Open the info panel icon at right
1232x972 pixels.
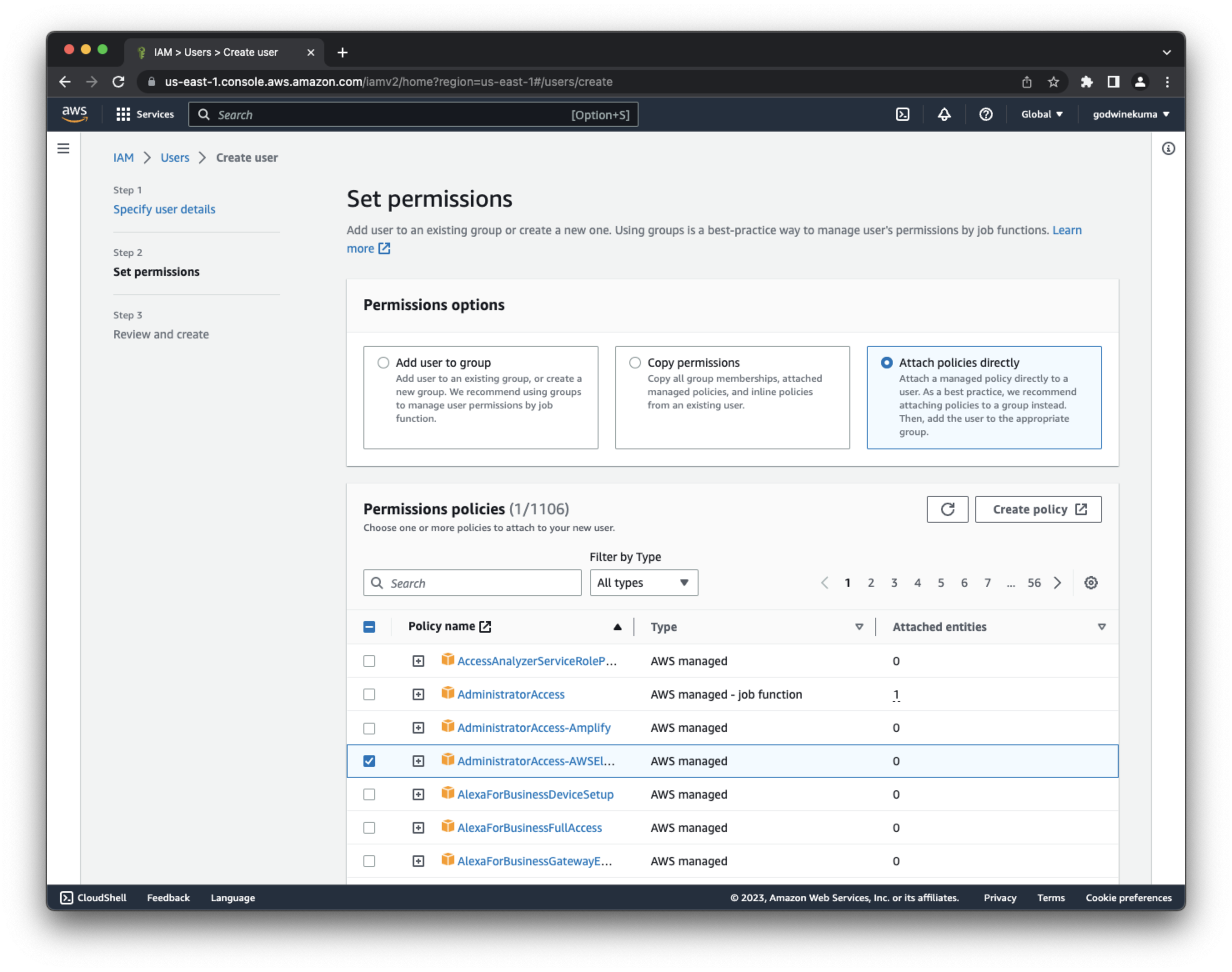pos(1168,148)
